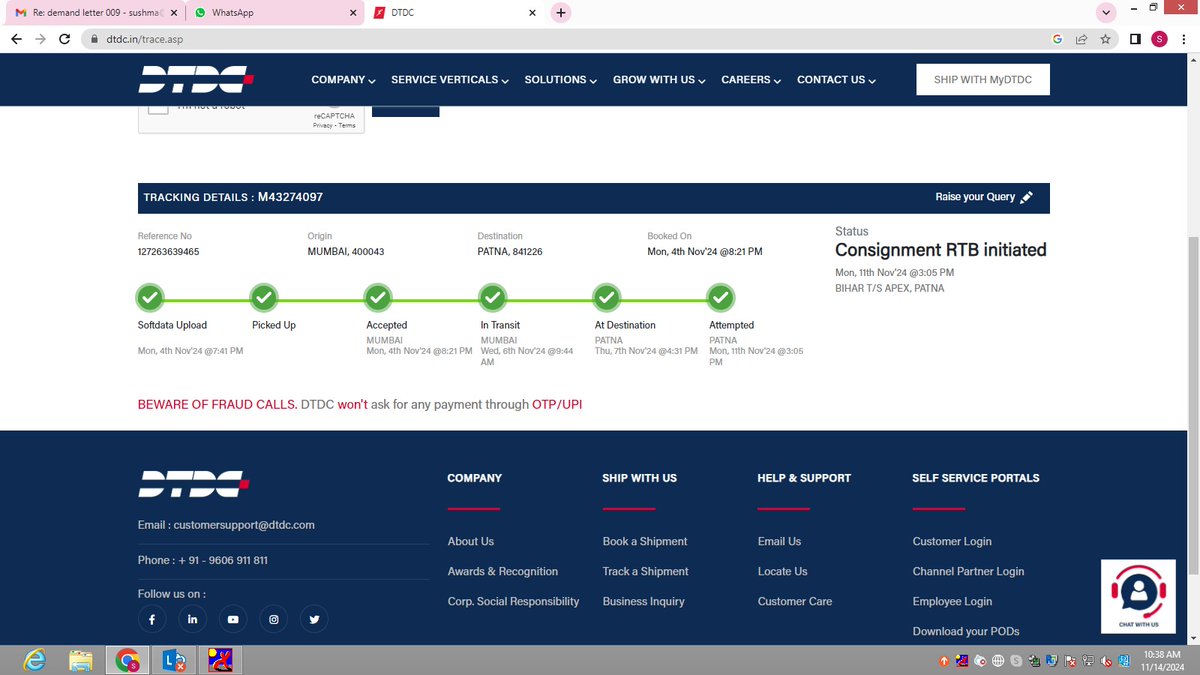Open Download your PODs link
Screen dimensions: 1200x675
[966, 631]
